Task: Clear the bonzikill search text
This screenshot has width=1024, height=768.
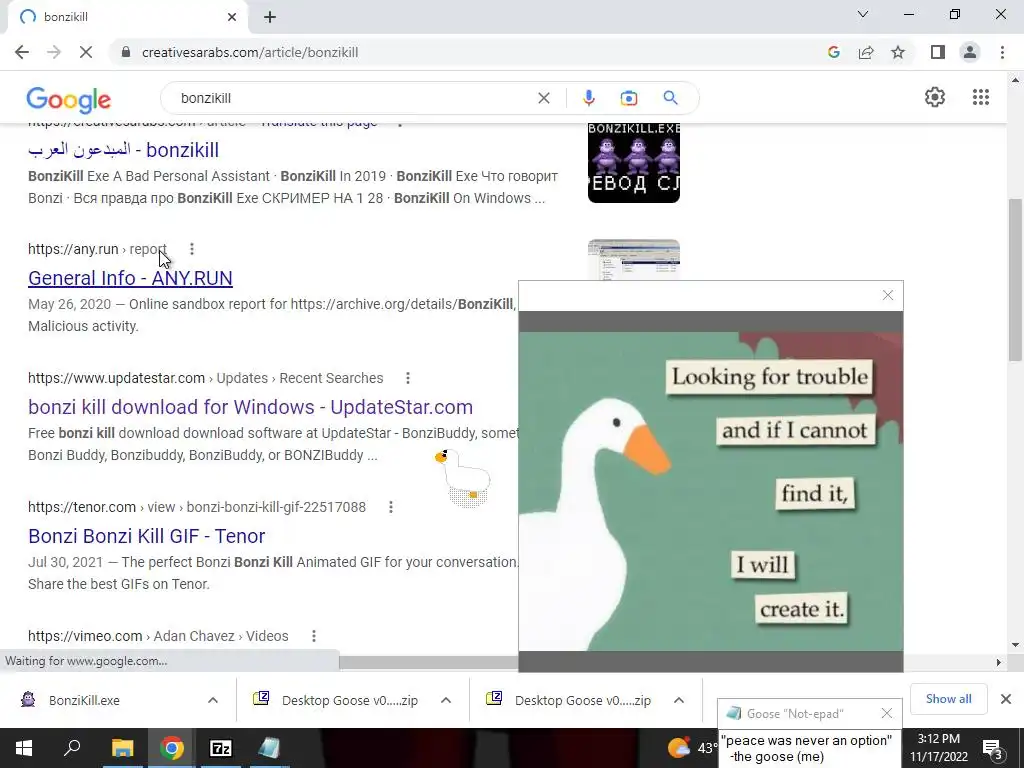Action: tap(543, 98)
